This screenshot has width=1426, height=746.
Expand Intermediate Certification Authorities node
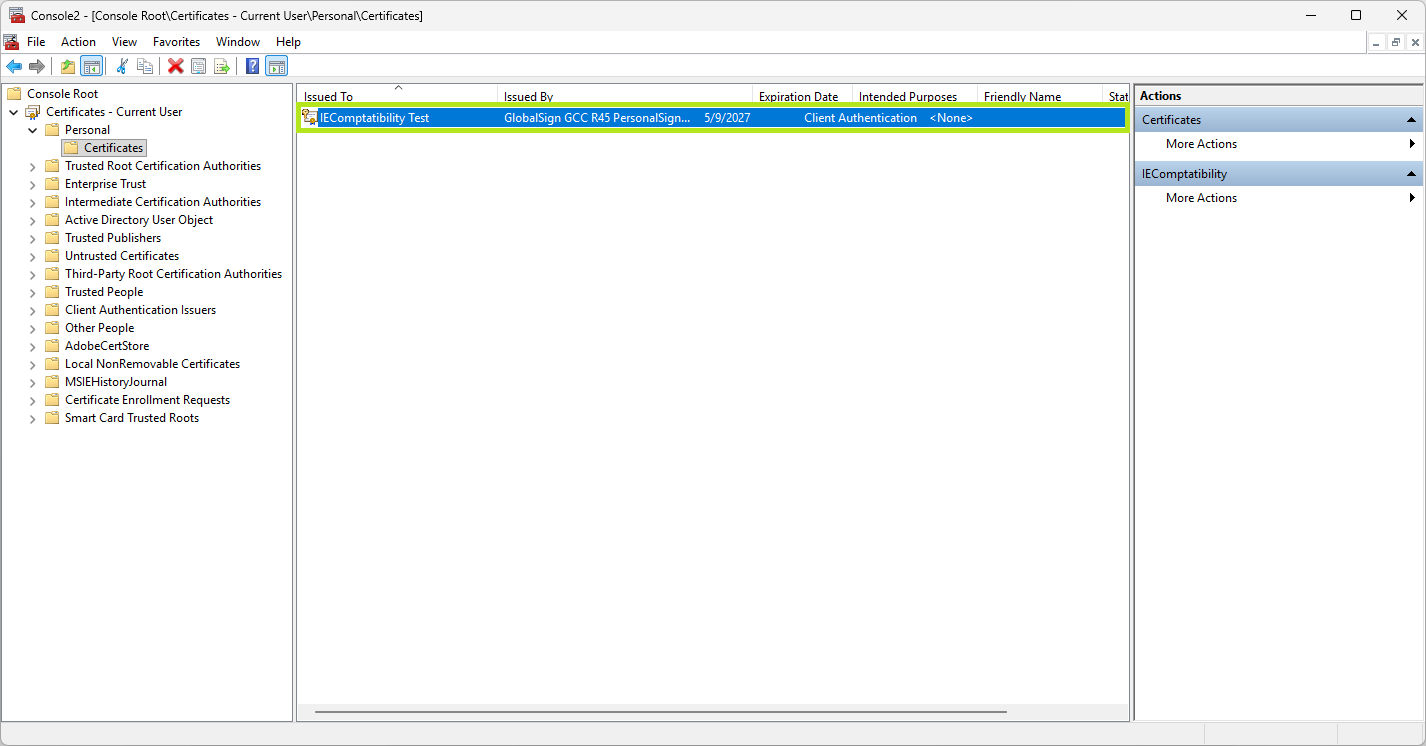click(x=33, y=202)
